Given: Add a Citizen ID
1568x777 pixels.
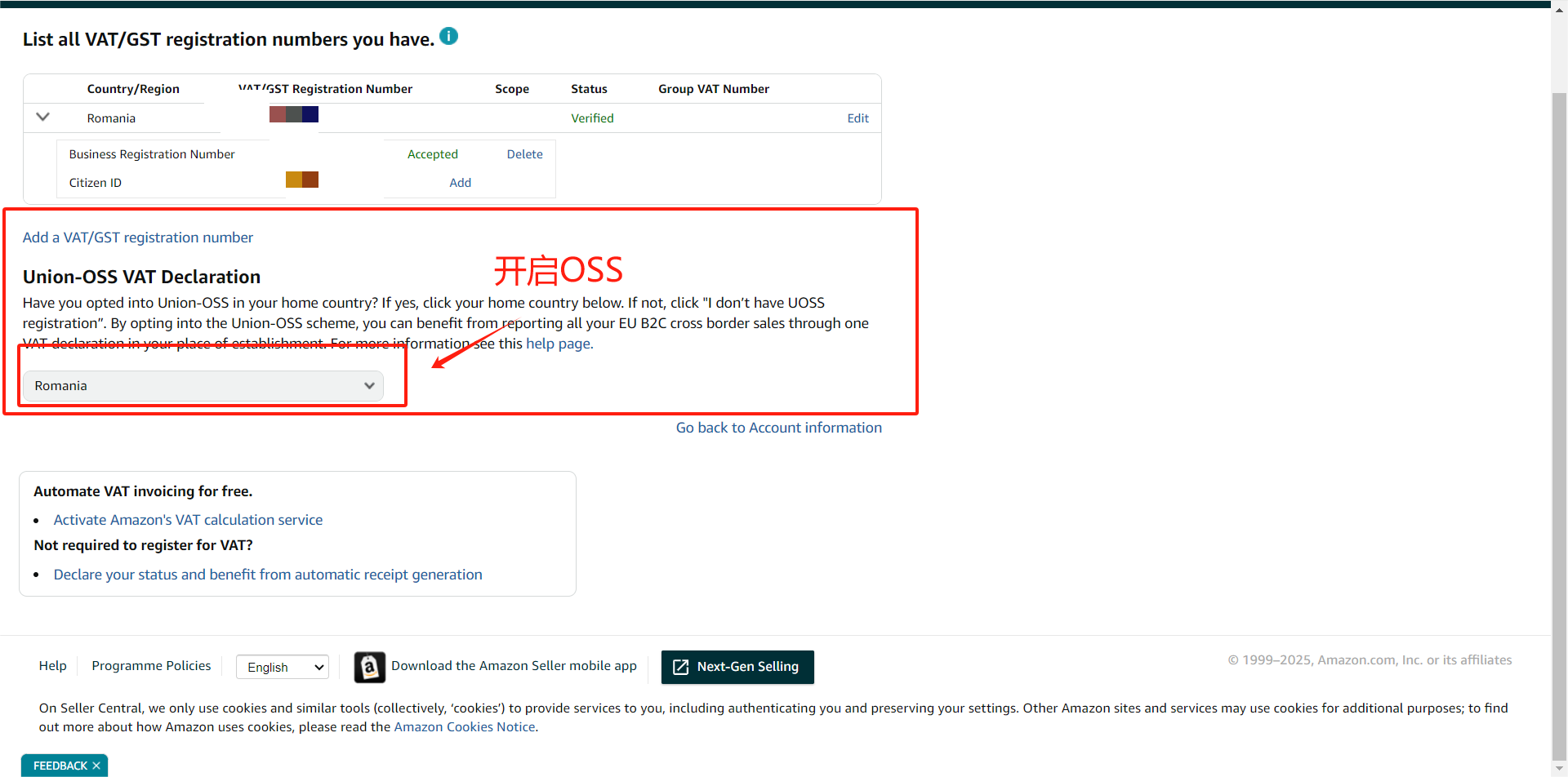Looking at the screenshot, I should coord(460,183).
